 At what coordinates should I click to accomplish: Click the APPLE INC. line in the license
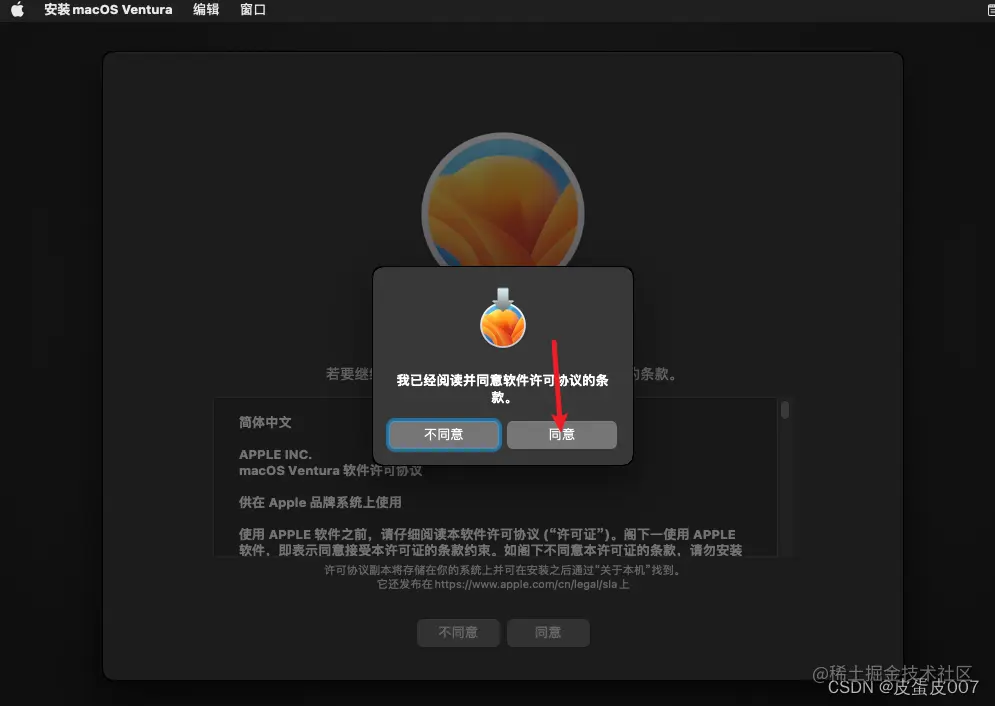275,454
